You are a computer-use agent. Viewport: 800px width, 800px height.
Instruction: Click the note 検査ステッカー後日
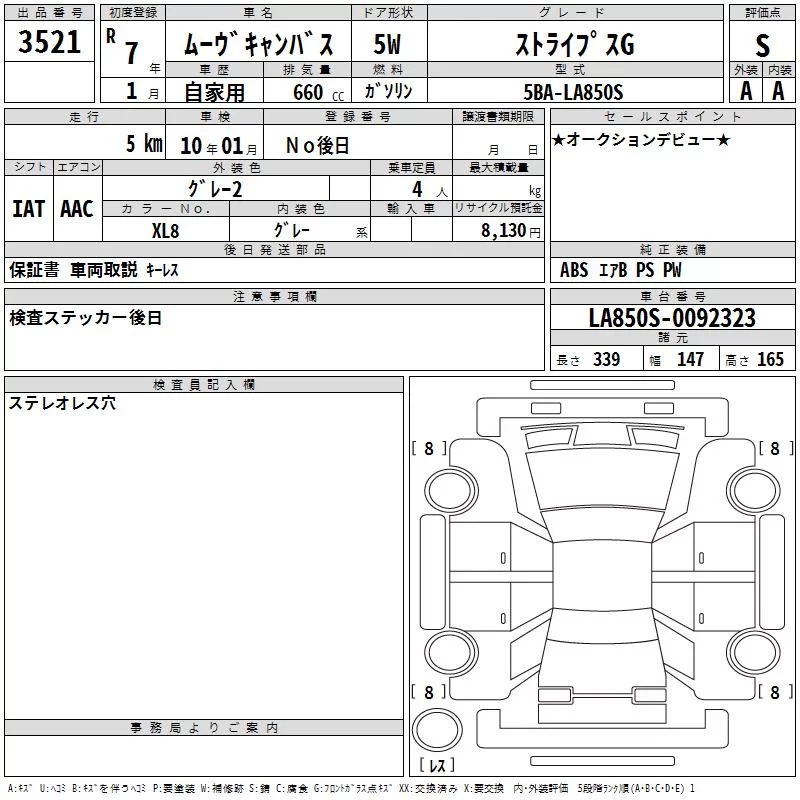click(x=86, y=318)
